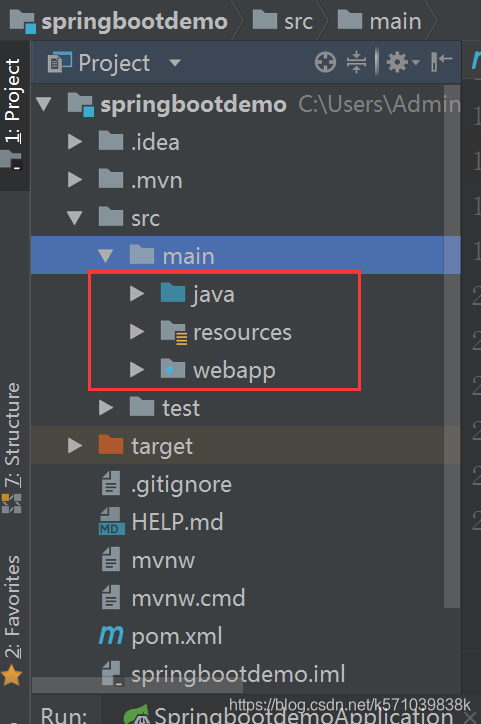Screen dimensions: 481x724
Task: Click the webapp folder icon with blue dot
Action: [173, 368]
